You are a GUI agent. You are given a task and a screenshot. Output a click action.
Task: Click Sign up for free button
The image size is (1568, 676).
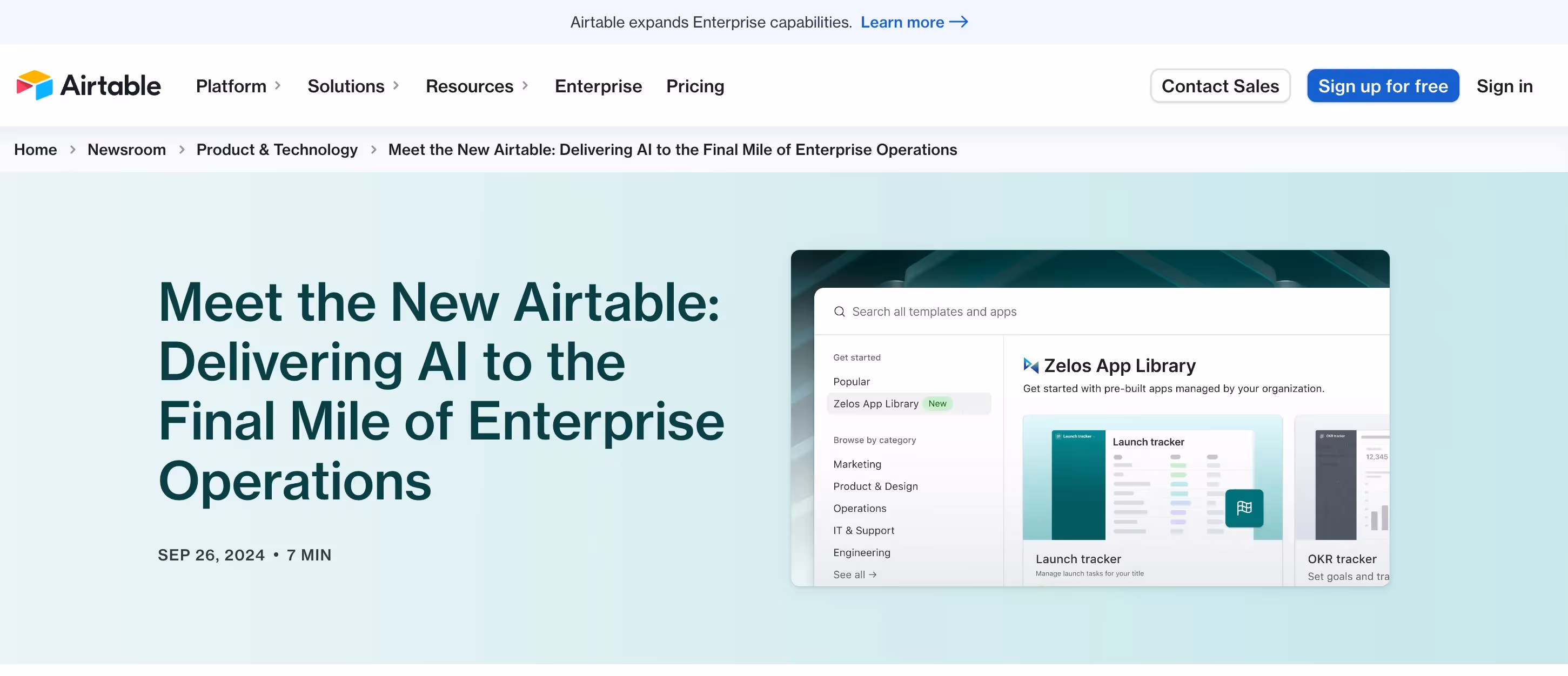pos(1382,86)
